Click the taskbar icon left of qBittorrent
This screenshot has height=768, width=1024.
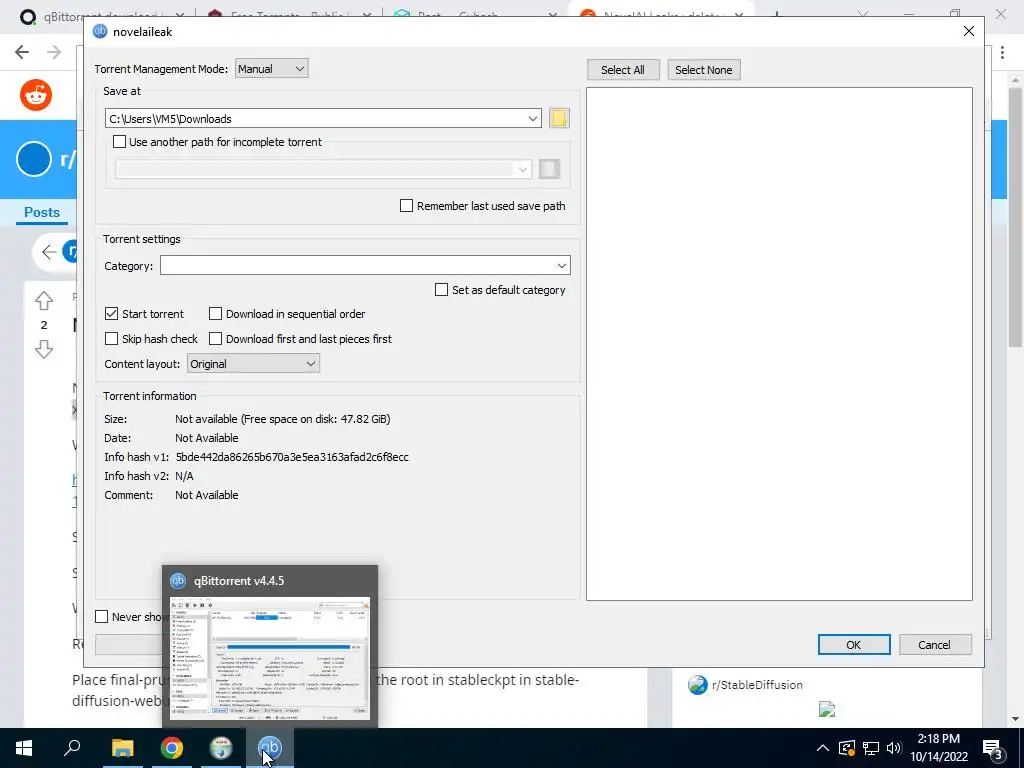[x=221, y=748]
